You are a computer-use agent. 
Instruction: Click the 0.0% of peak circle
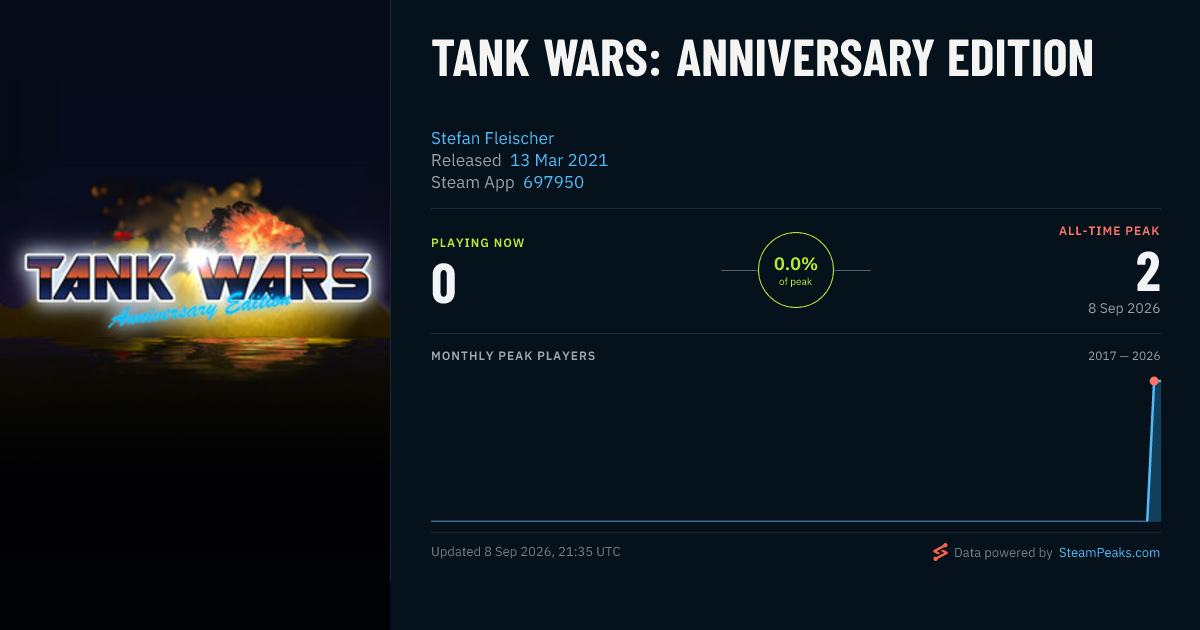(x=796, y=270)
